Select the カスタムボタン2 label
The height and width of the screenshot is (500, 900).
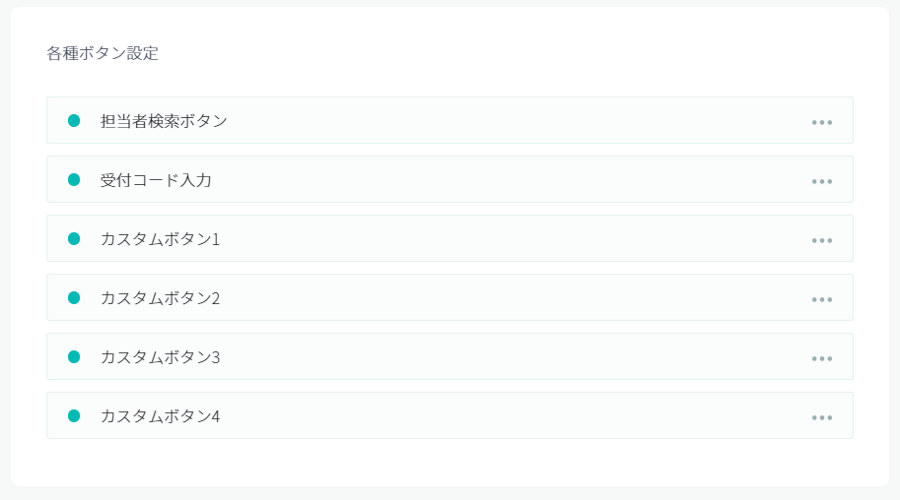point(160,298)
